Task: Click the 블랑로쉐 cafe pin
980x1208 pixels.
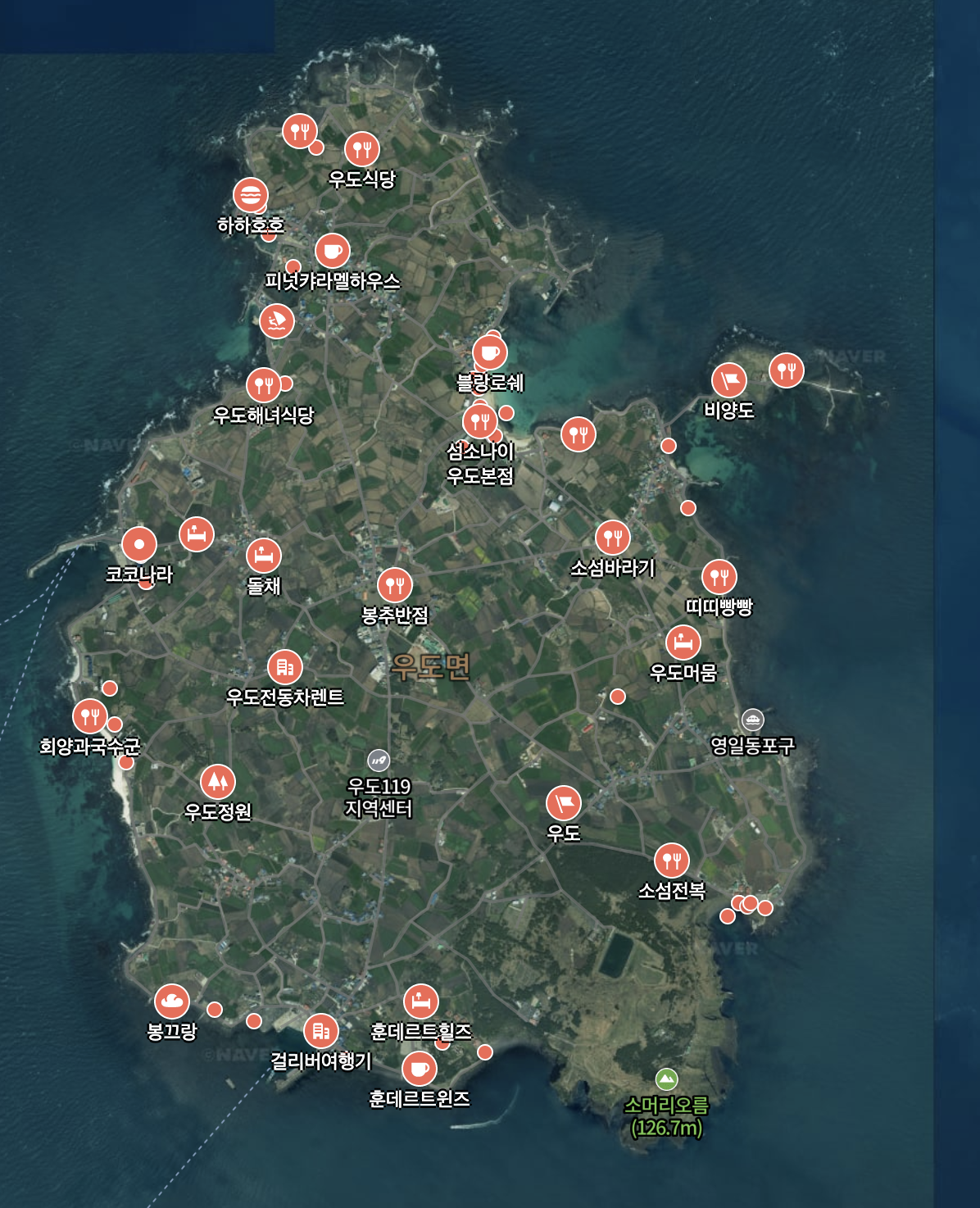Action: pyautogui.click(x=489, y=353)
